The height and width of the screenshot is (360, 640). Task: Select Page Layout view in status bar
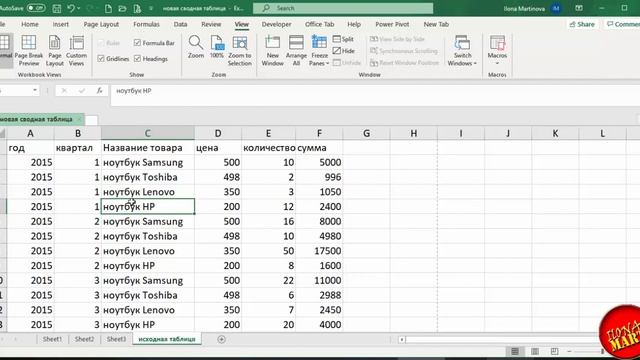point(535,351)
